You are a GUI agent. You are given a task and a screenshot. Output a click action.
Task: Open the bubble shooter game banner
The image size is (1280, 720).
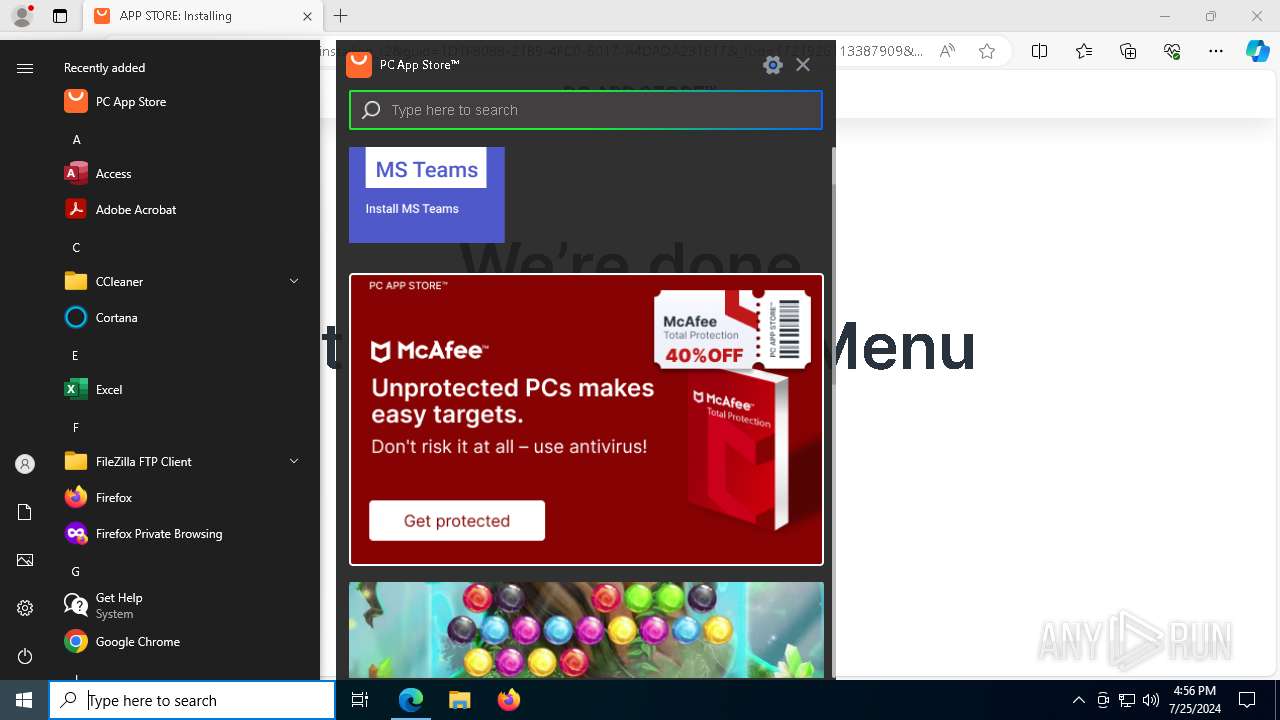point(586,630)
